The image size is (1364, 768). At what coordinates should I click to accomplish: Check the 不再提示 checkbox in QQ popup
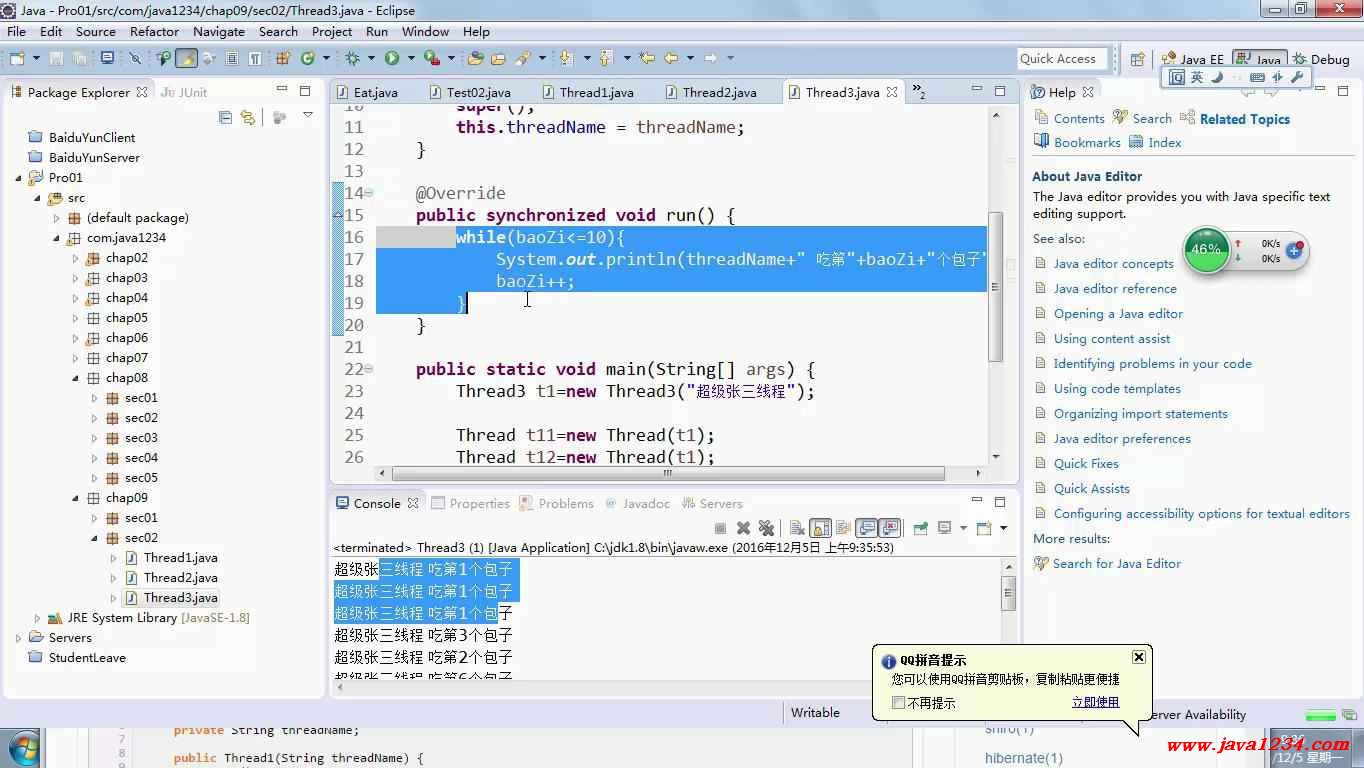point(898,703)
